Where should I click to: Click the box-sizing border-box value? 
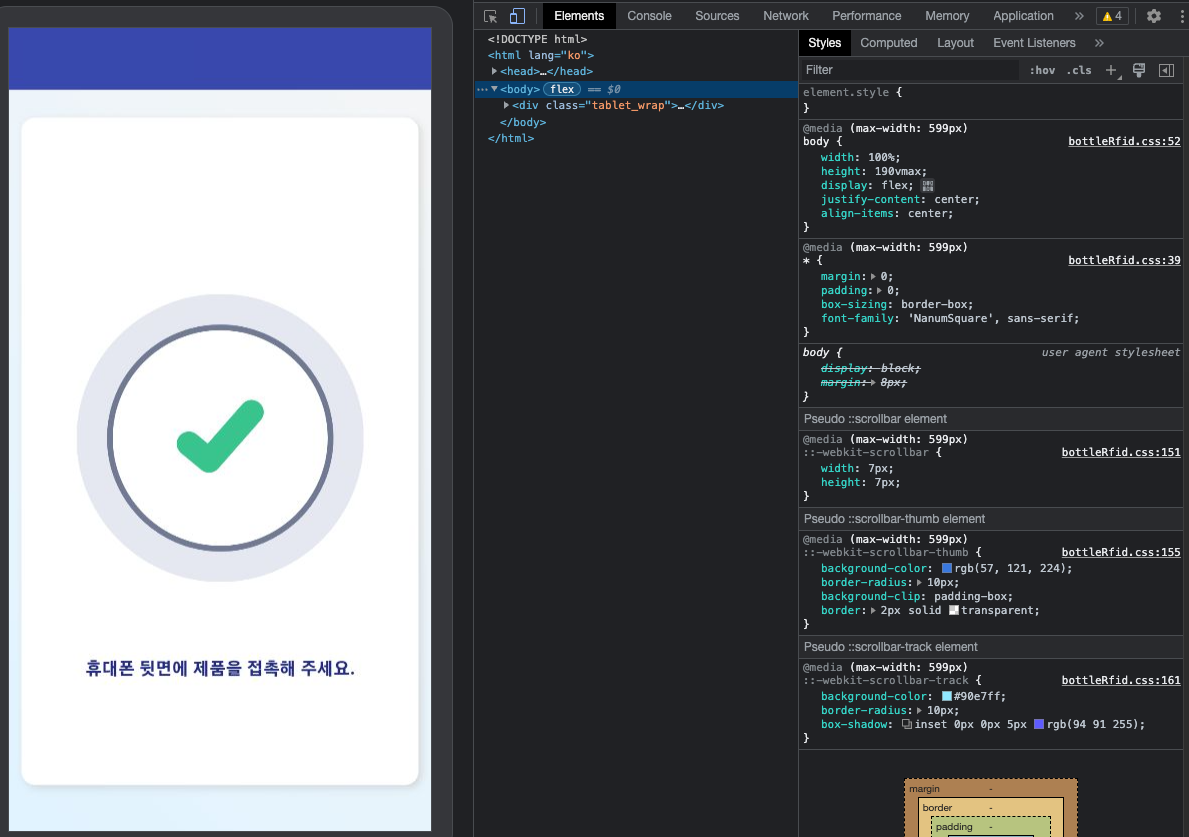933,305
